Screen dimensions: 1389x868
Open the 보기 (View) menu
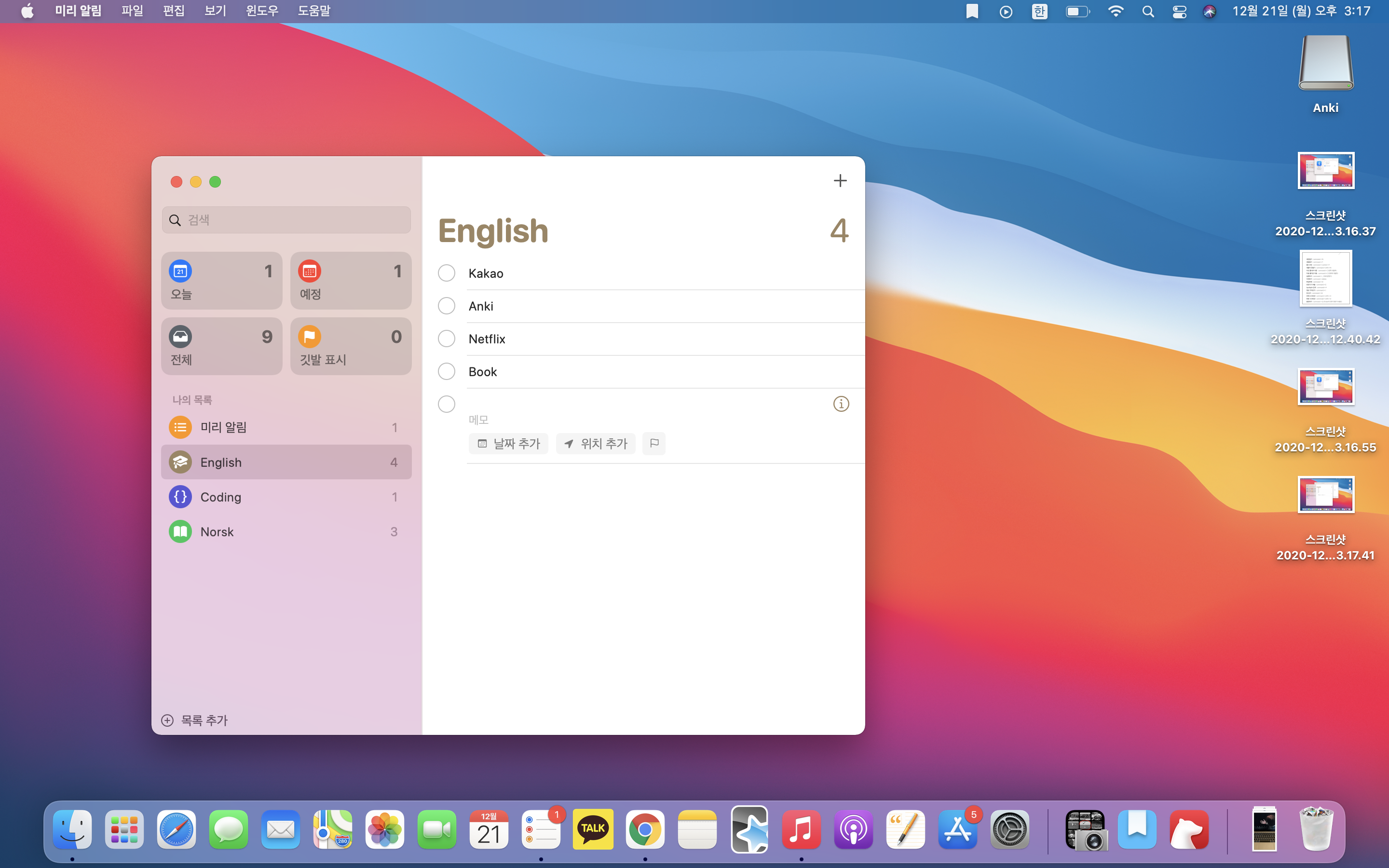[x=215, y=11]
